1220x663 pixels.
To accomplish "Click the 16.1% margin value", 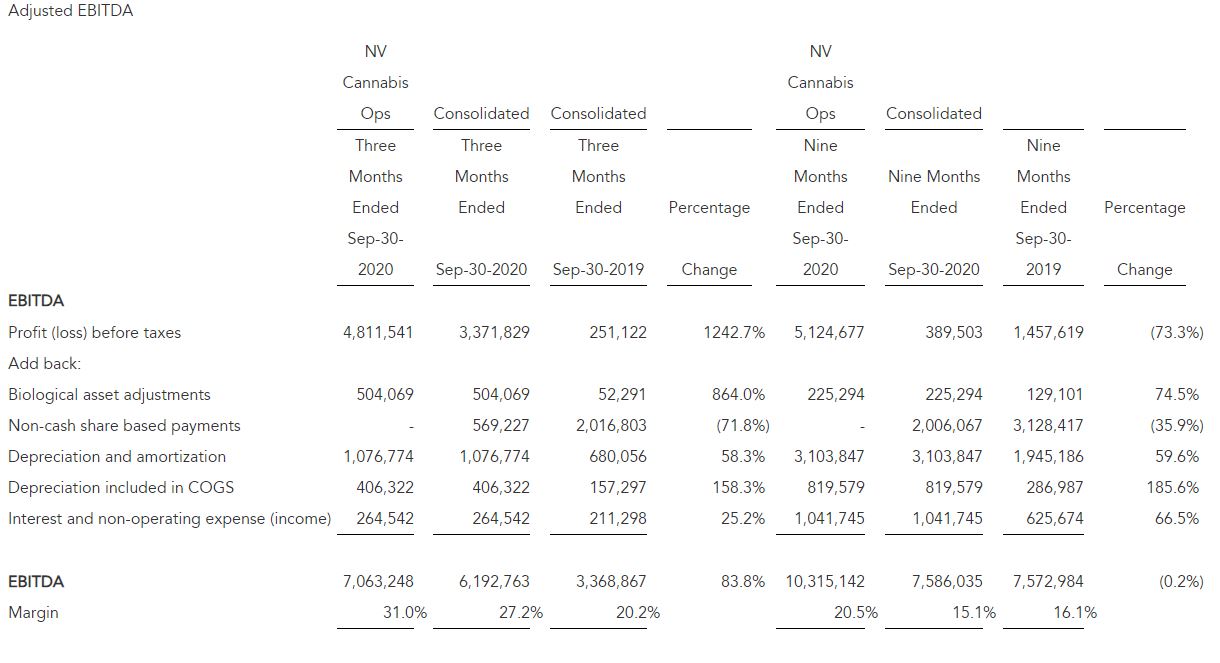I will coord(1075,613).
